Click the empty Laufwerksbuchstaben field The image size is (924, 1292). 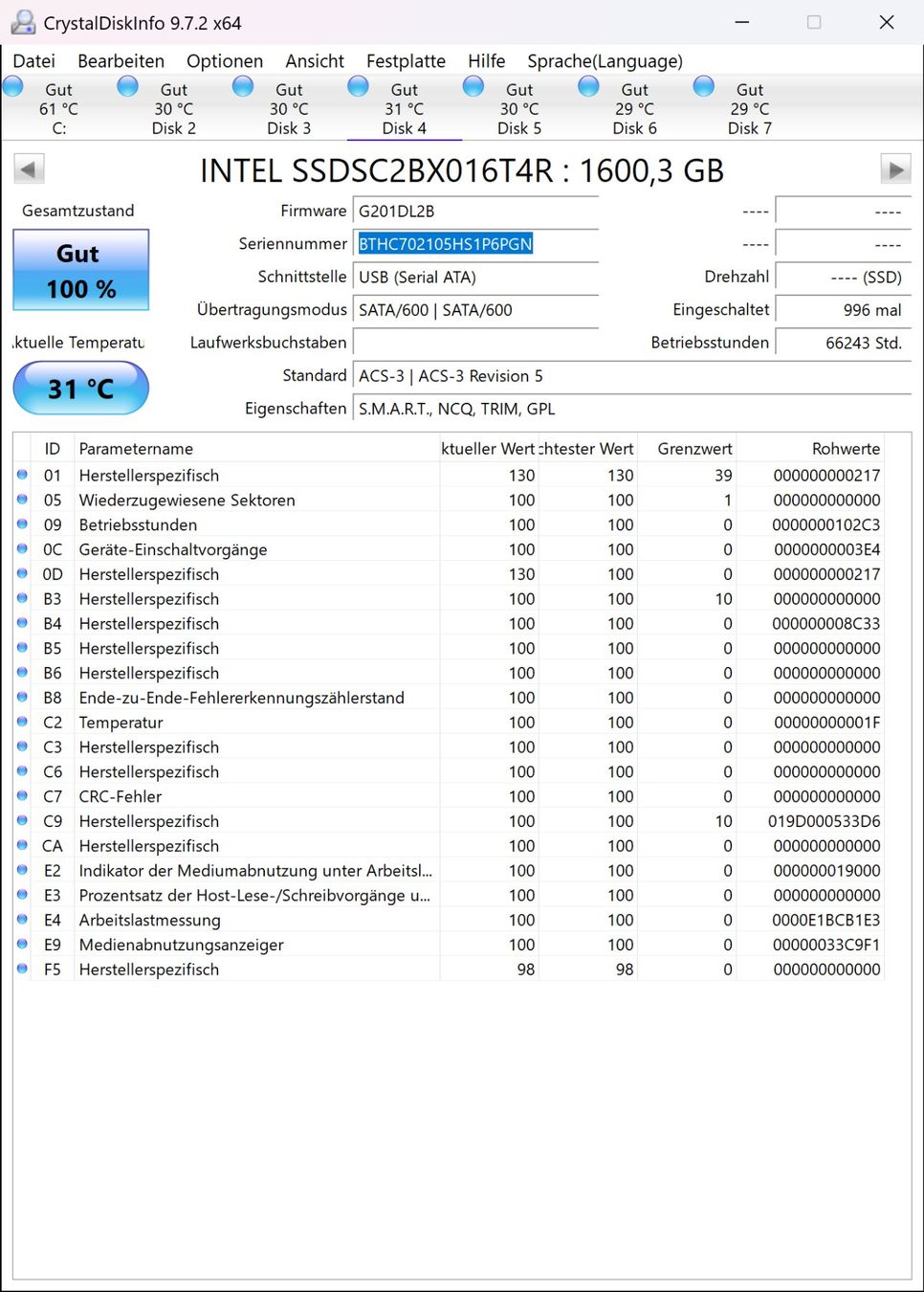(475, 343)
